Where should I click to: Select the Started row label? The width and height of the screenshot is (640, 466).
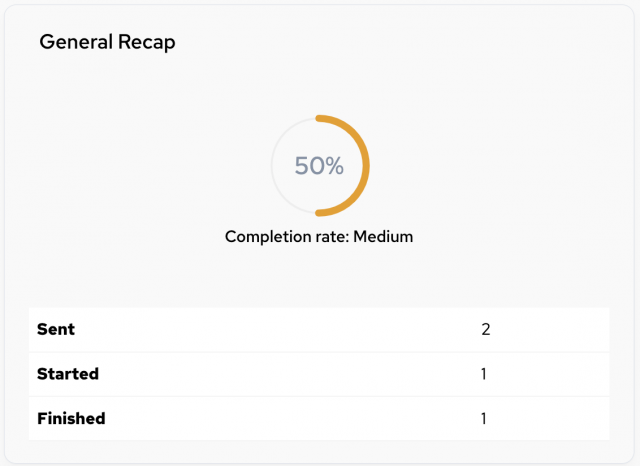(68, 374)
